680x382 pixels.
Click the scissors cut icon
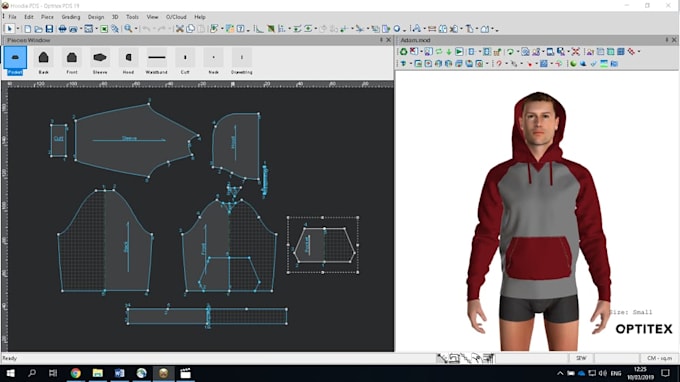(x=180, y=29)
